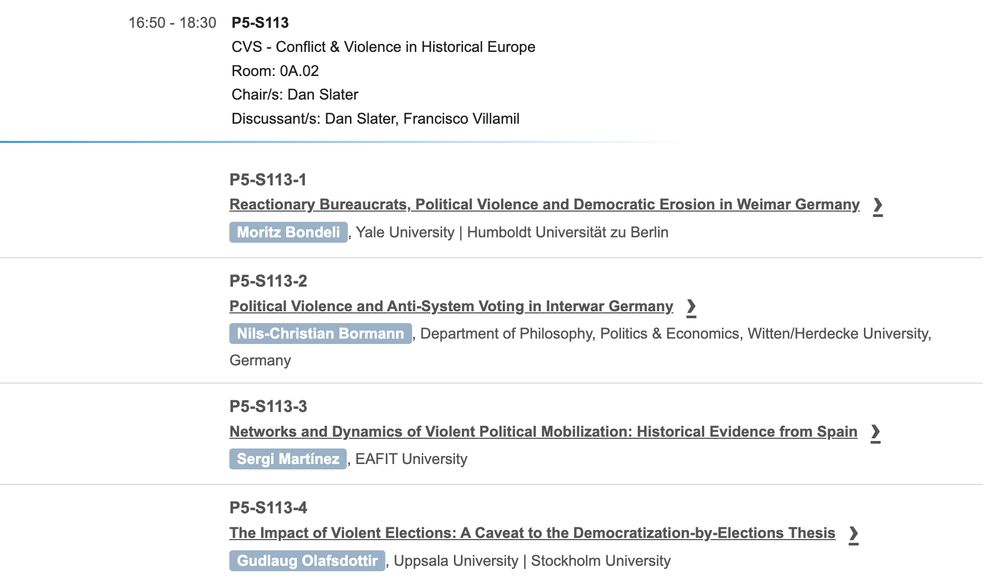1000x584 pixels.
Task: Click paper number P5-S113-4 label
Action: click(268, 508)
